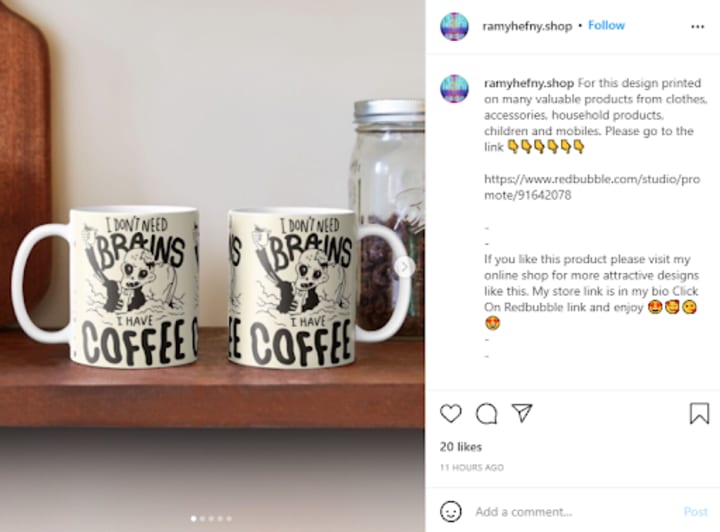The height and width of the screenshot is (532, 720).
Task: Open ramyhefny.shop username in header
Action: [527, 26]
